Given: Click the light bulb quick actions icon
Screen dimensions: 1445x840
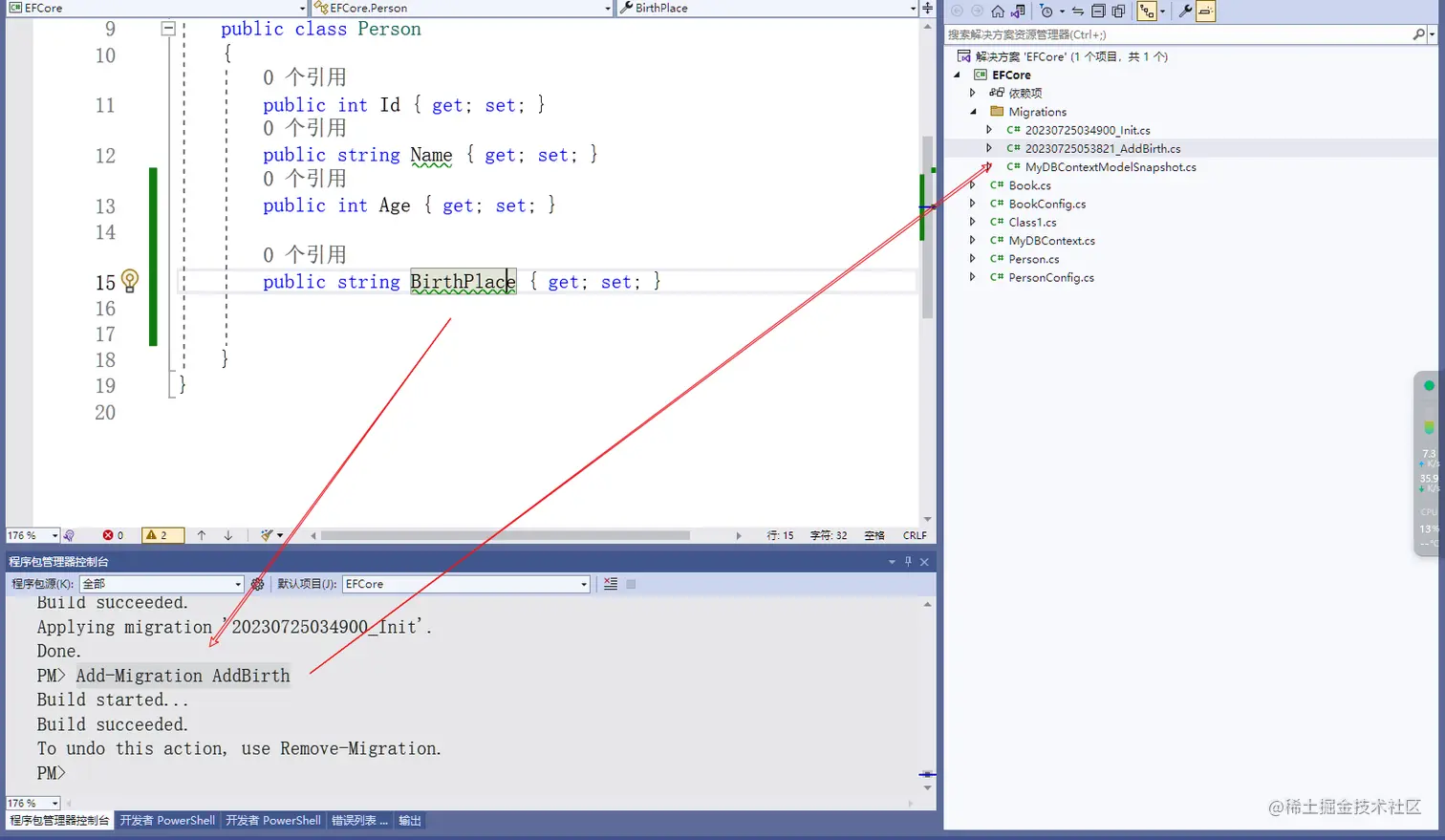Looking at the screenshot, I should tap(130, 280).
